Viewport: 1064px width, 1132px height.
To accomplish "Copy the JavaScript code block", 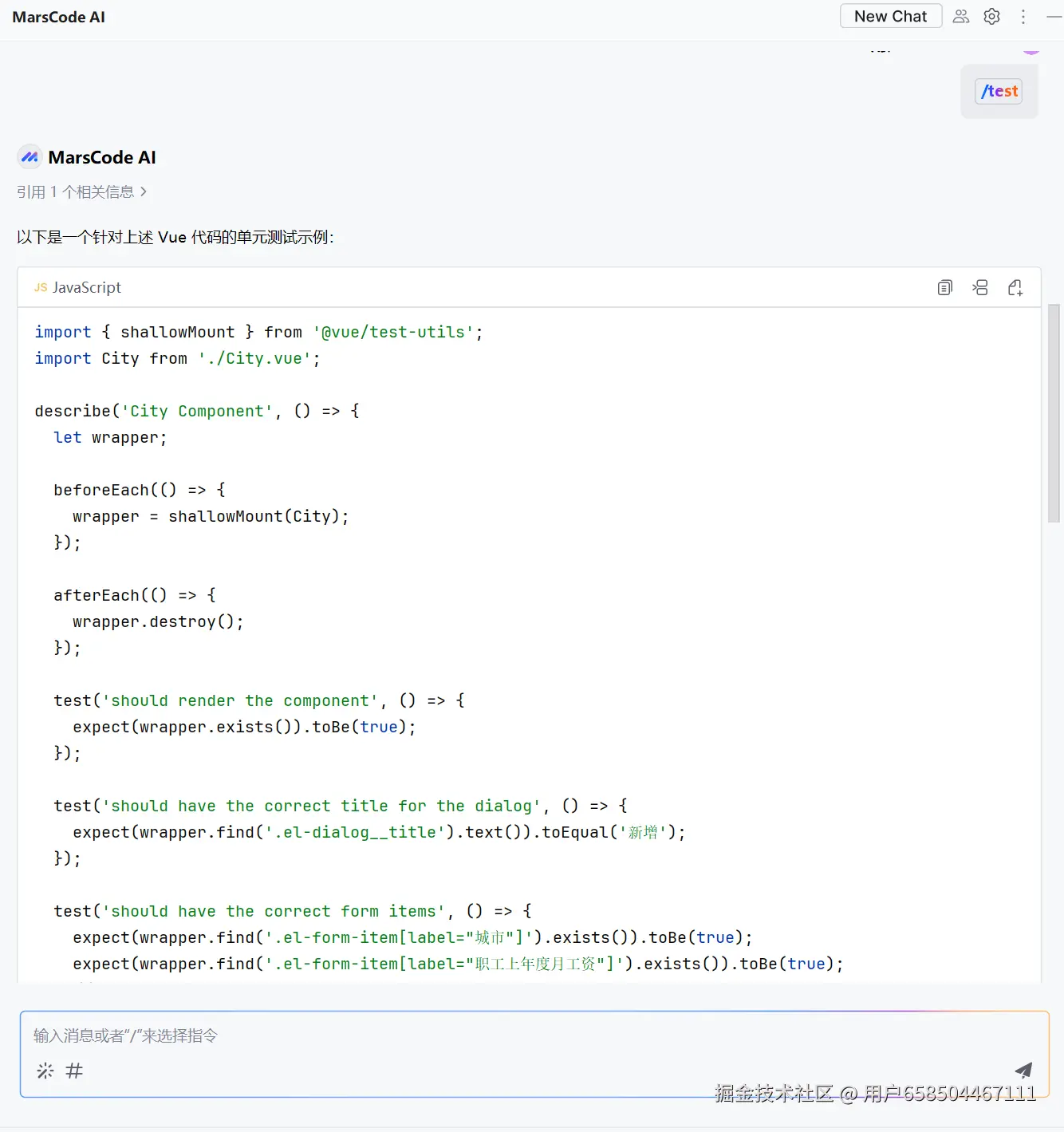I will [x=944, y=287].
